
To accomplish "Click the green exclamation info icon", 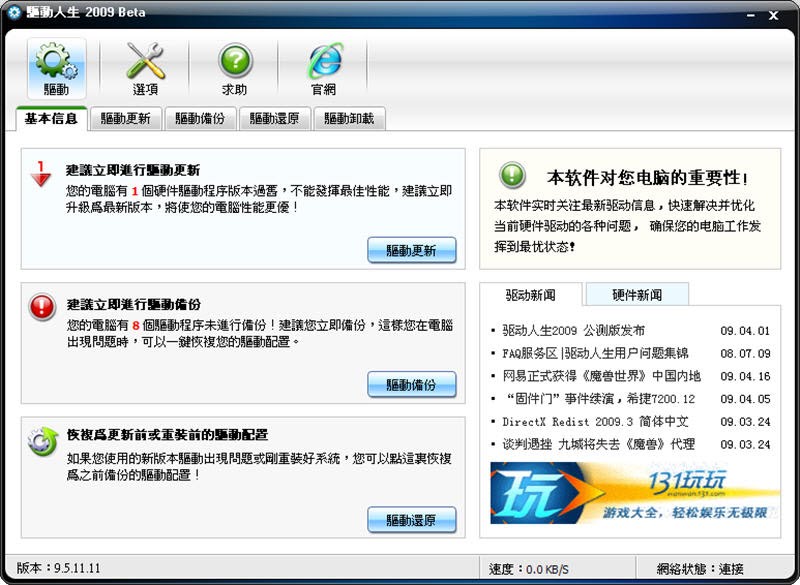I will point(512,175).
